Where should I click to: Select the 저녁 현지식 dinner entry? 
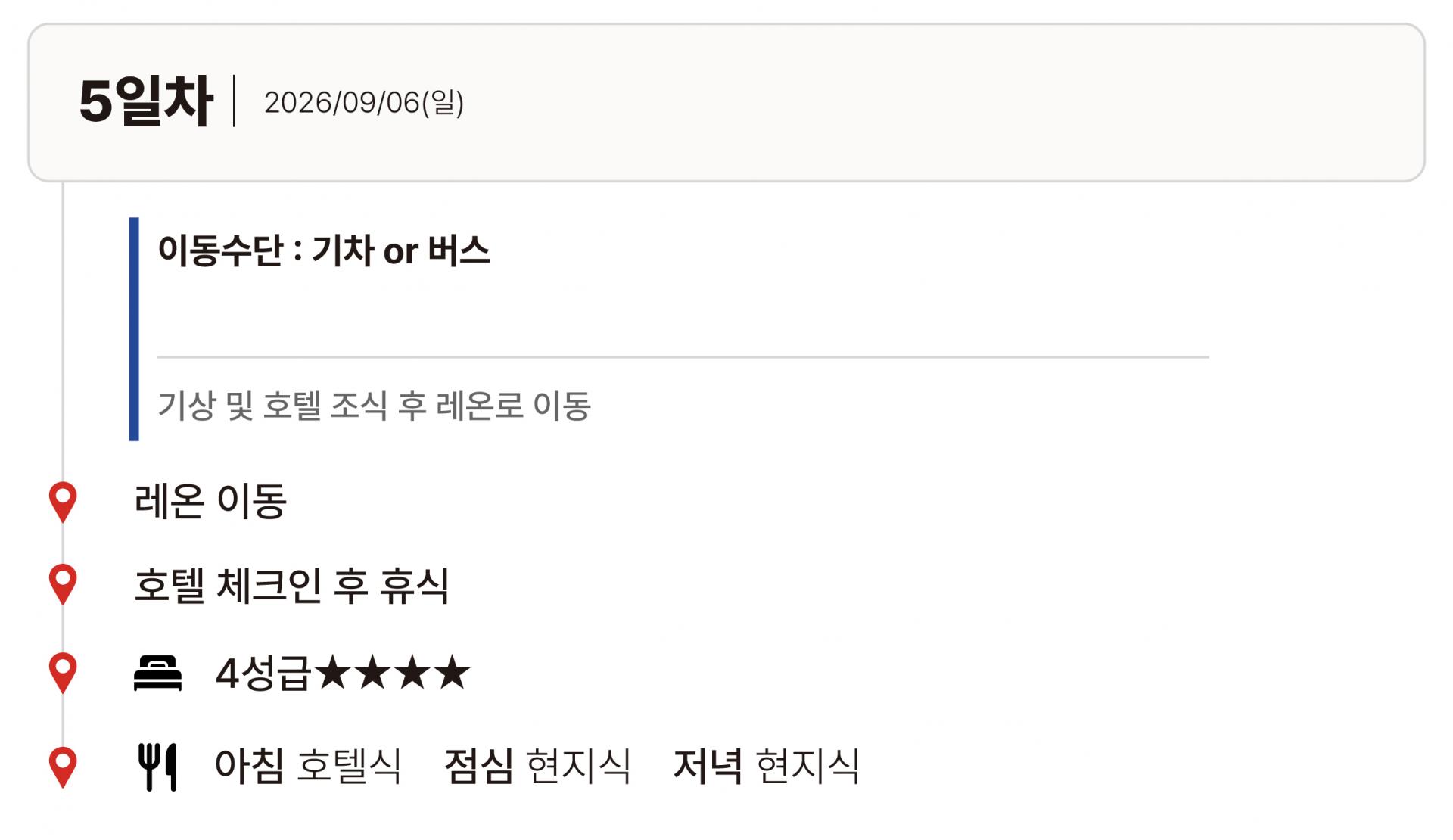pyautogui.click(x=767, y=766)
